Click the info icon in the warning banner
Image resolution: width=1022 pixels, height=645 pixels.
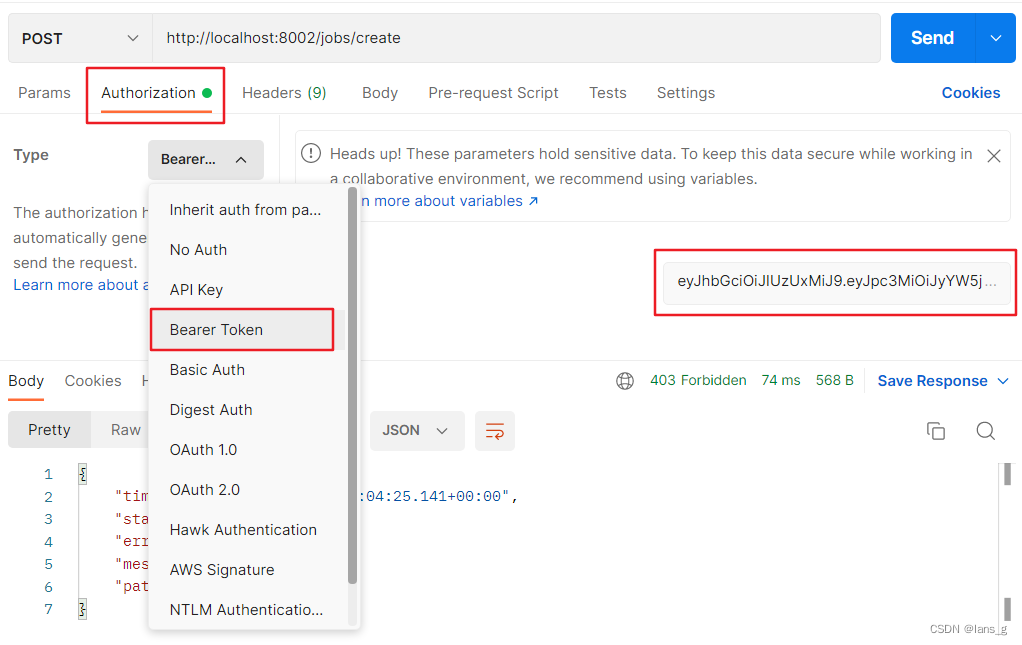point(311,154)
